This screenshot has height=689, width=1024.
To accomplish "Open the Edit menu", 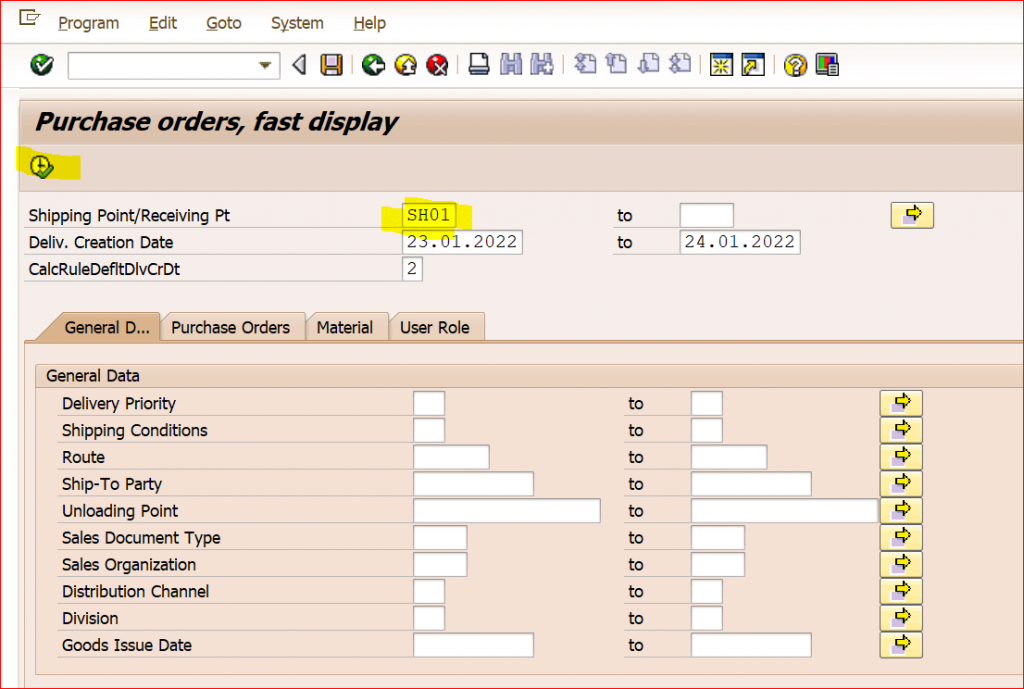I will point(163,23).
